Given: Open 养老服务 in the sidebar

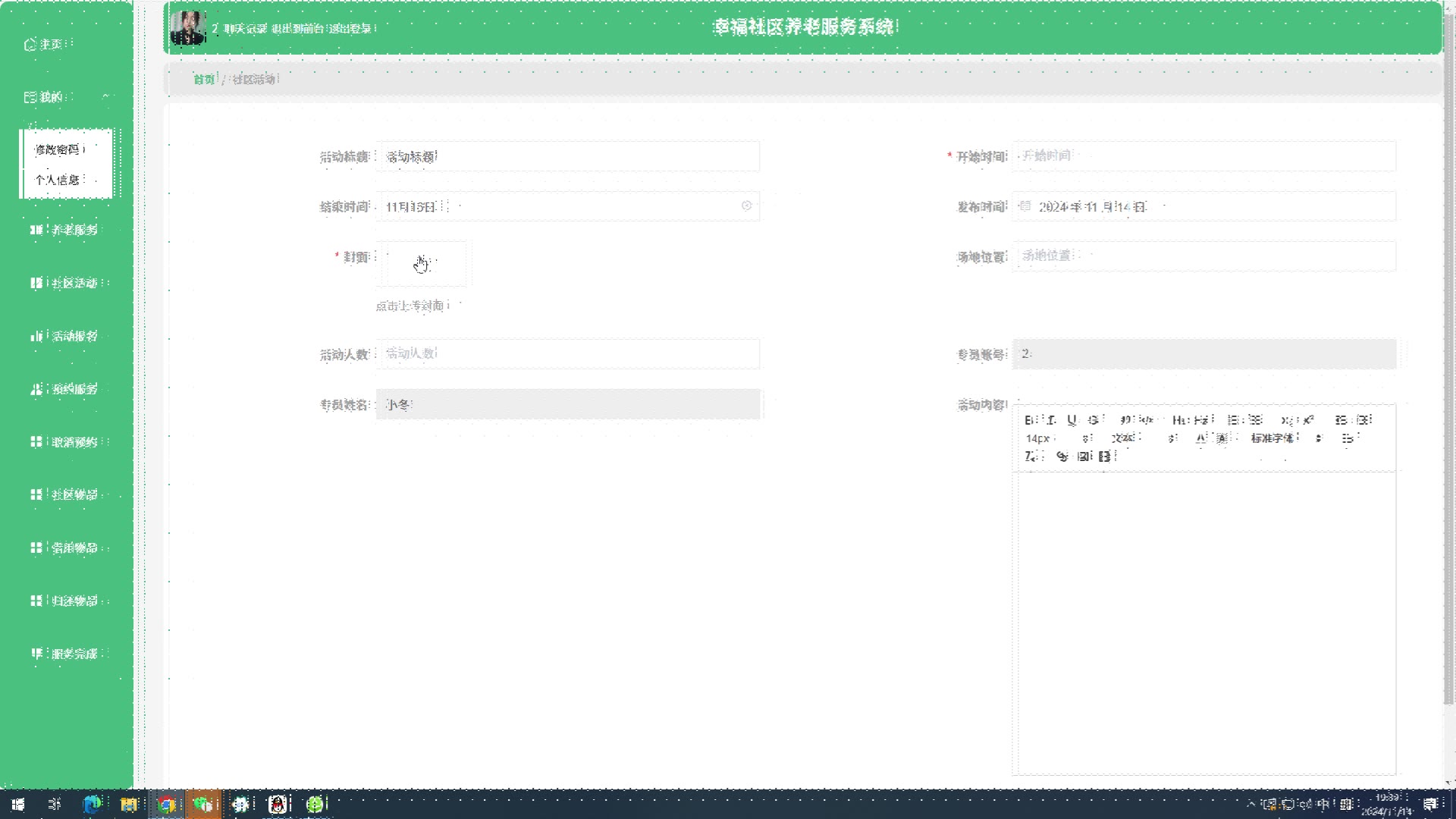Looking at the screenshot, I should (74, 230).
